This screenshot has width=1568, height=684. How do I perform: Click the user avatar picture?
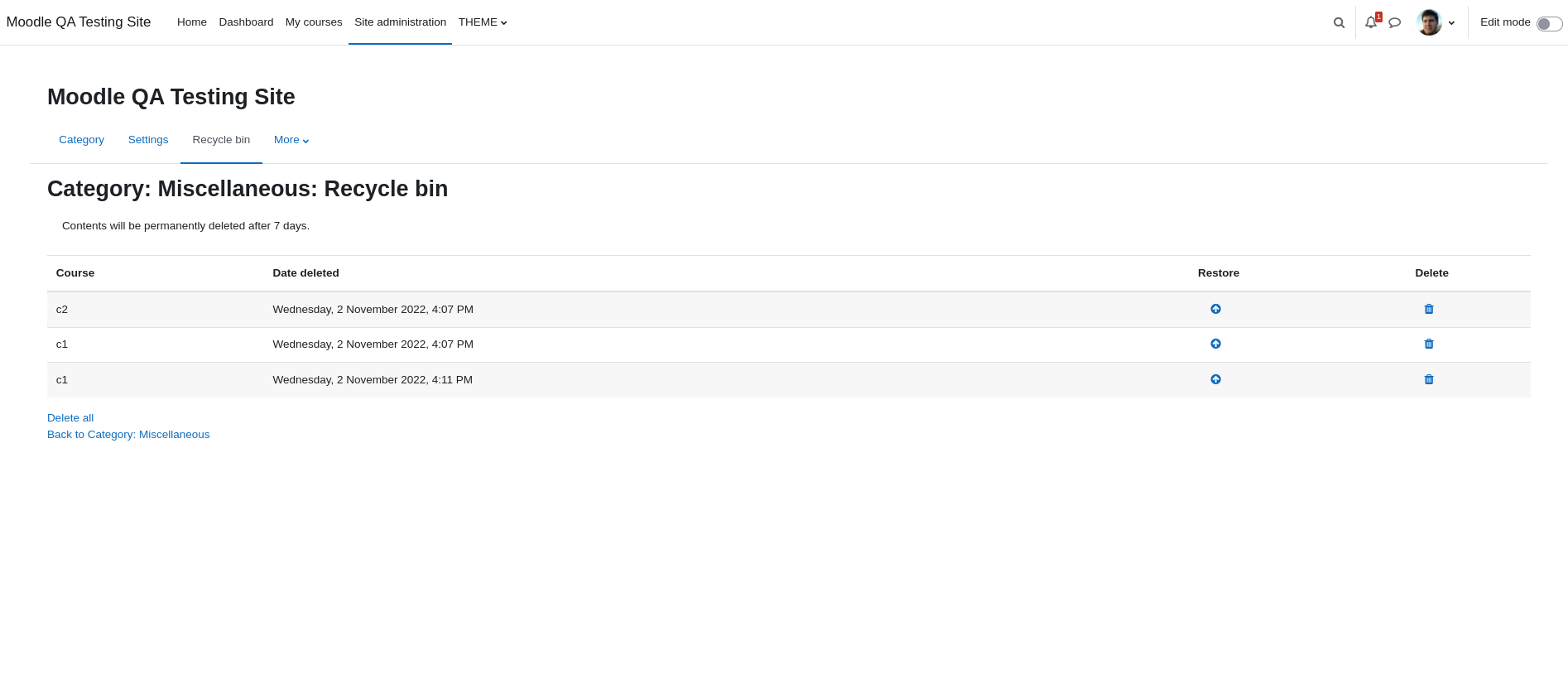(x=1429, y=22)
